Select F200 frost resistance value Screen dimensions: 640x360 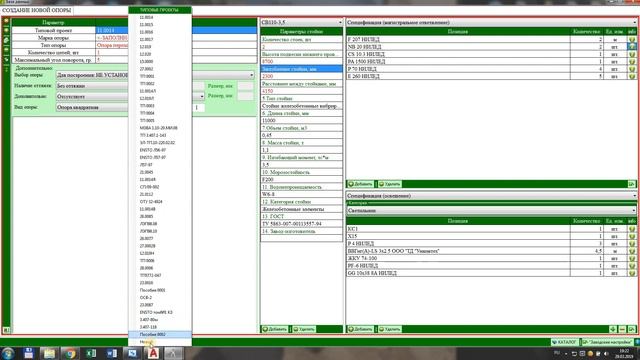[x=302, y=180]
